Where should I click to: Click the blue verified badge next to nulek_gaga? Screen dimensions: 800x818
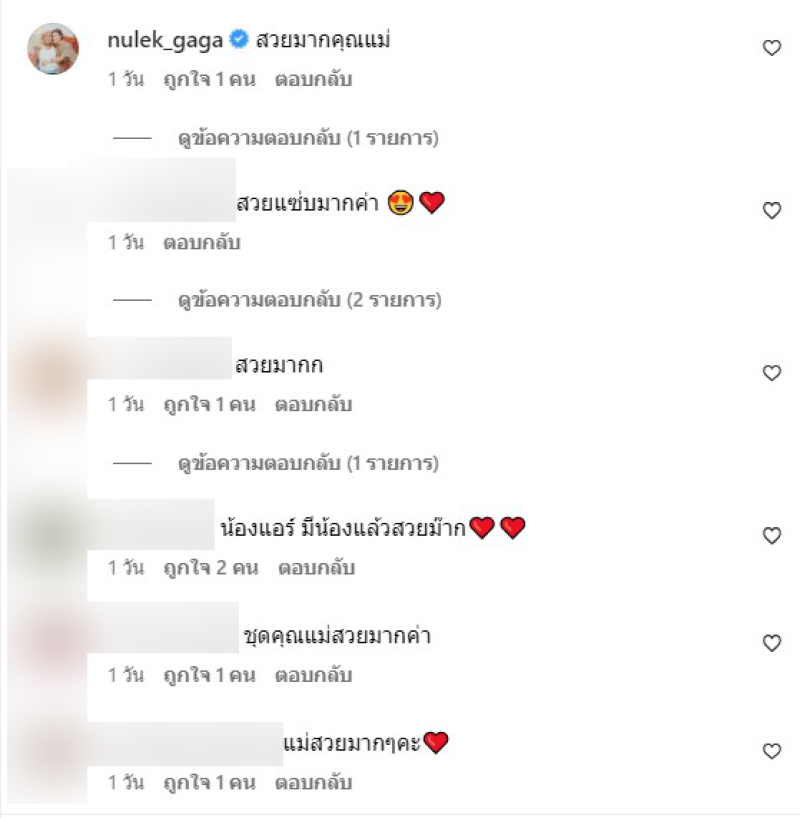click(x=239, y=40)
